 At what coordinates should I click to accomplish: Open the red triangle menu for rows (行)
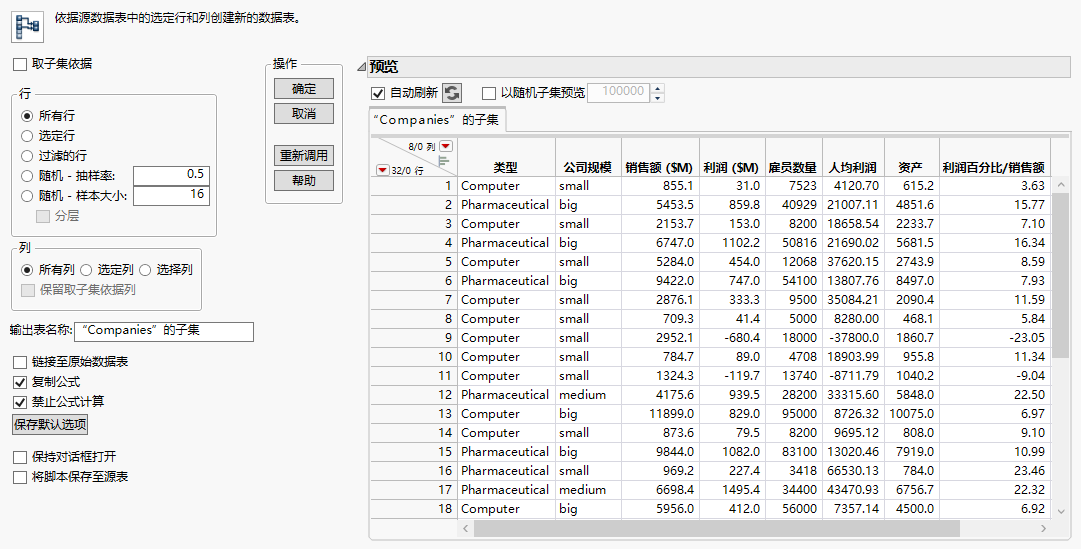point(382,170)
